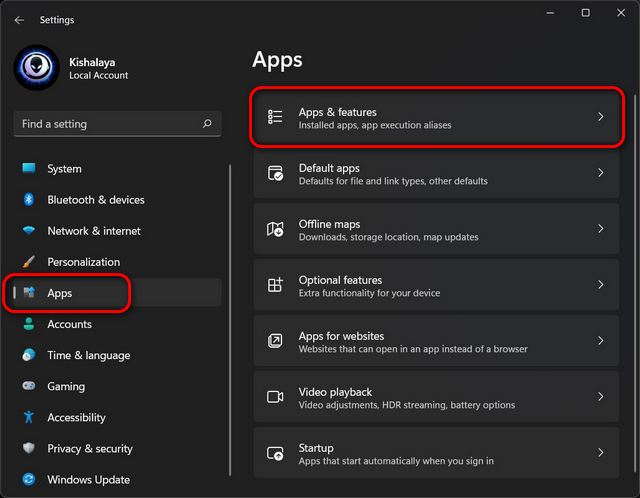Open Network & internet settings

coord(94,231)
